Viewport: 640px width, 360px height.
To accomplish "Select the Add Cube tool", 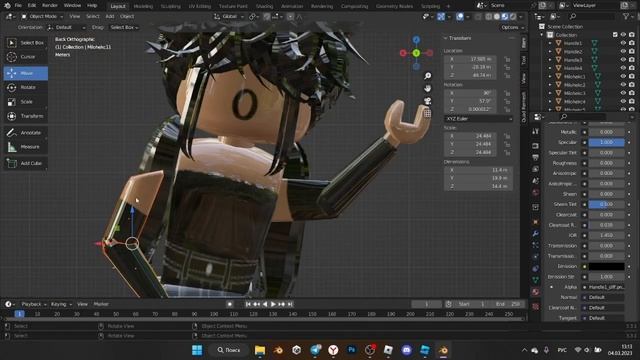I will [x=26, y=163].
